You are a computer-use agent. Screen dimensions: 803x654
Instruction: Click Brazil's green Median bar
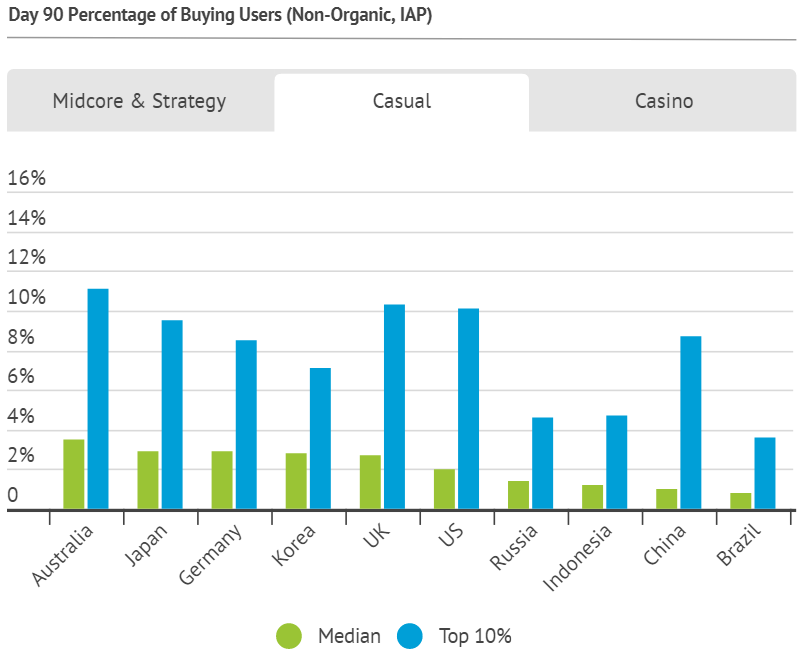click(741, 501)
